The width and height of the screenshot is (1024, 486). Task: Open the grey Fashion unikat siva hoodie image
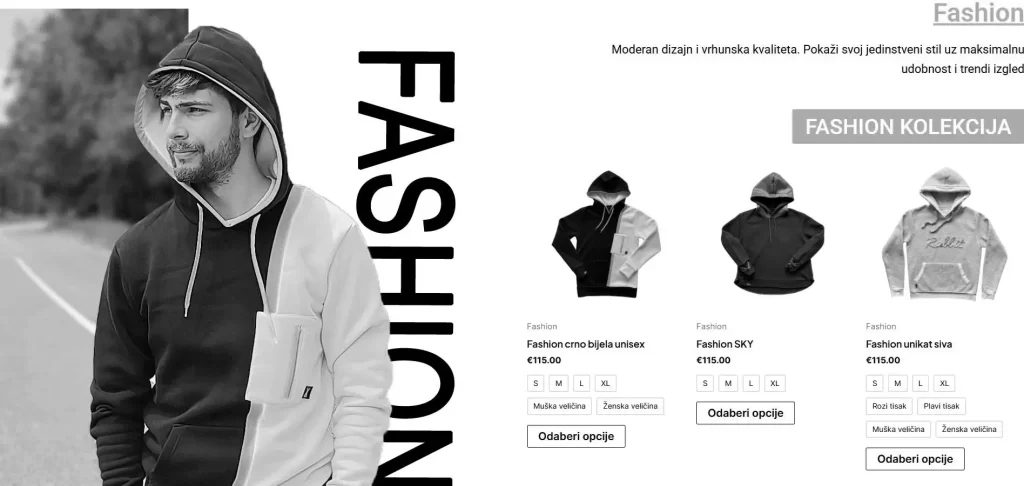[944, 234]
